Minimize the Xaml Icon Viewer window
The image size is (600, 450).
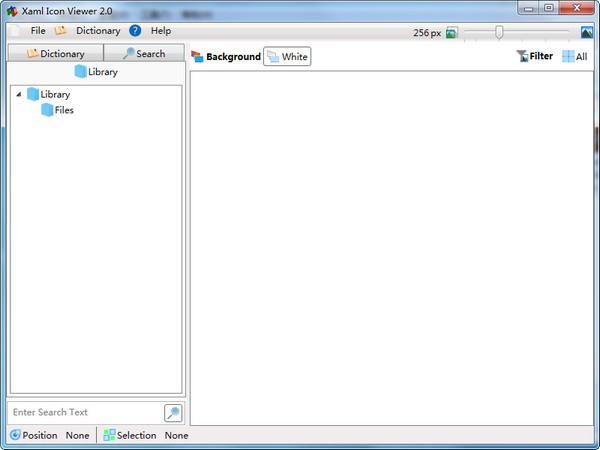point(529,8)
